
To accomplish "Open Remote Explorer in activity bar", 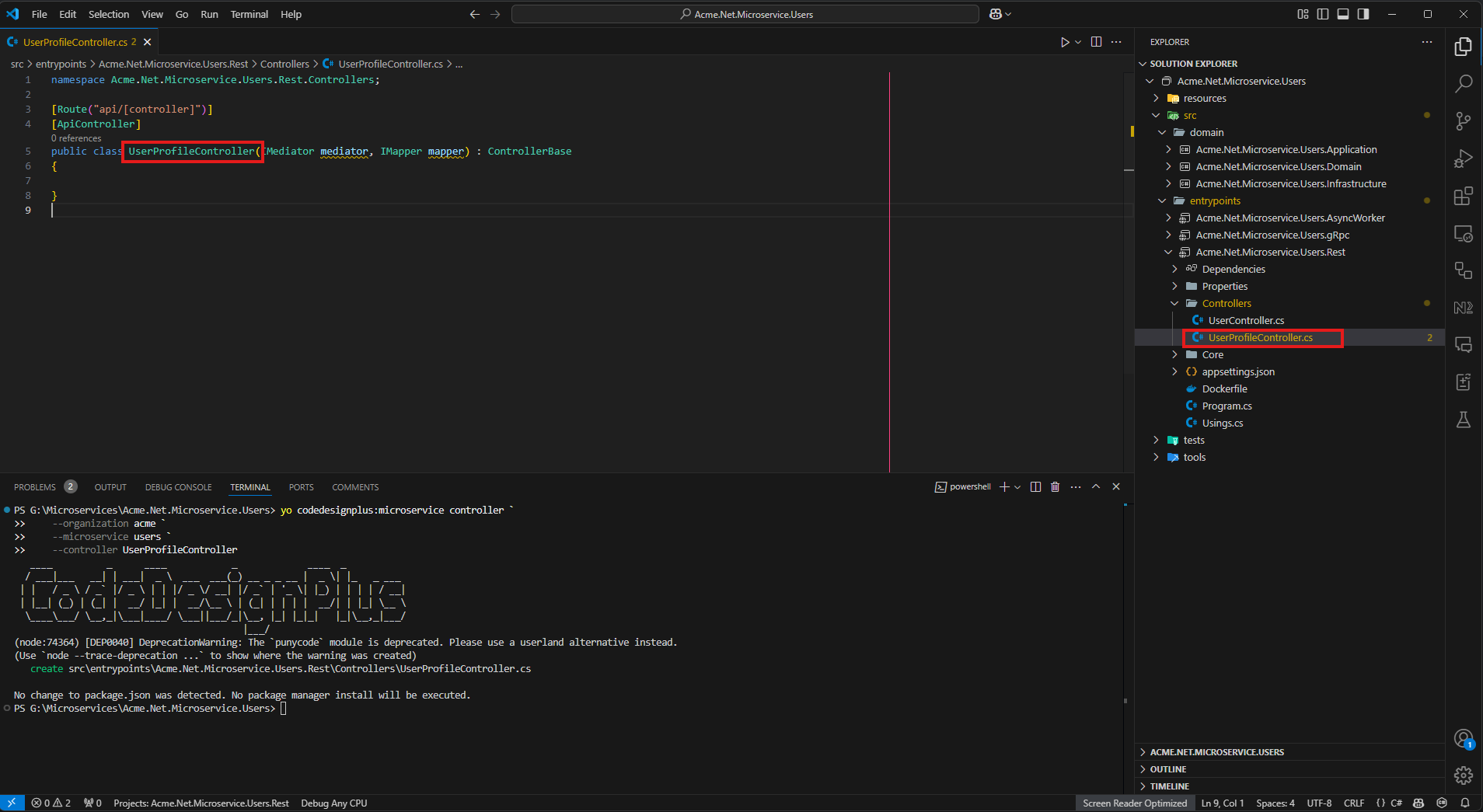I will point(1464,233).
